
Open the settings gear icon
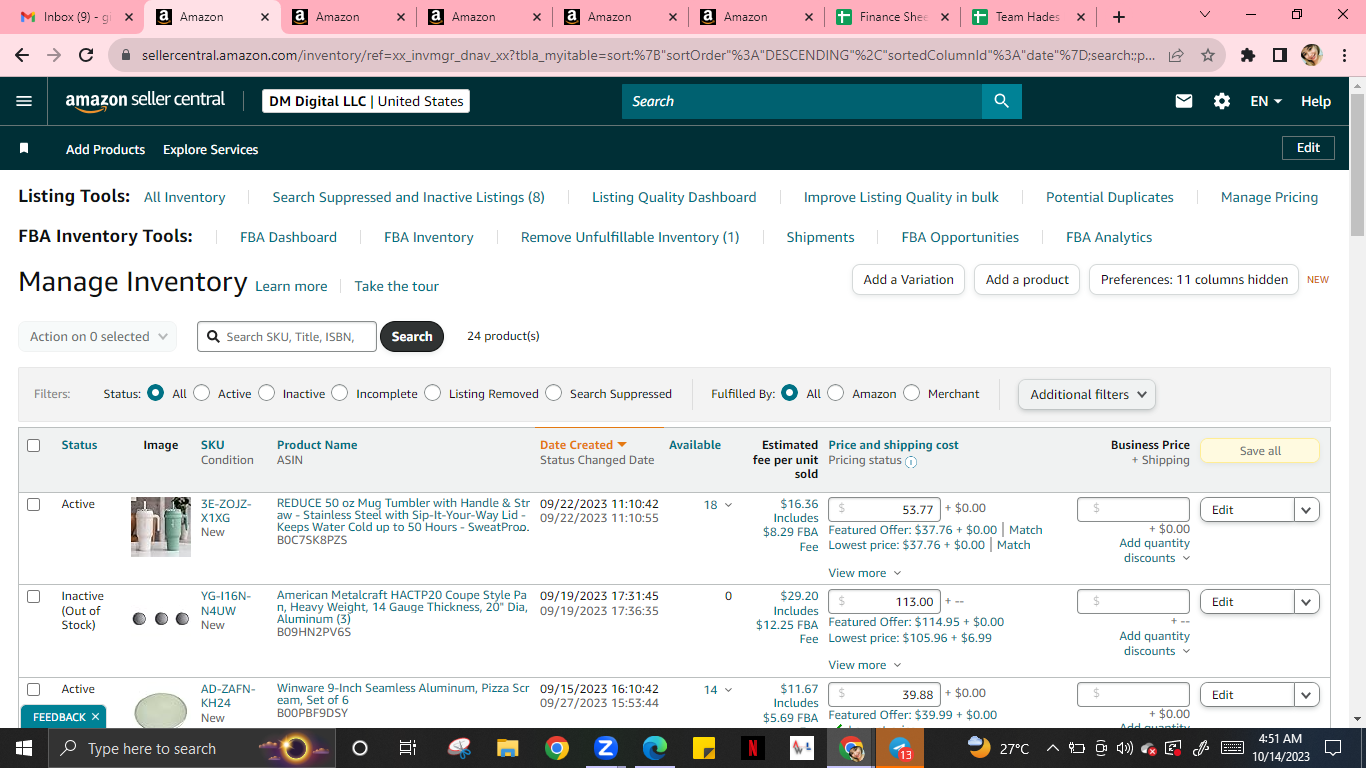click(1221, 101)
